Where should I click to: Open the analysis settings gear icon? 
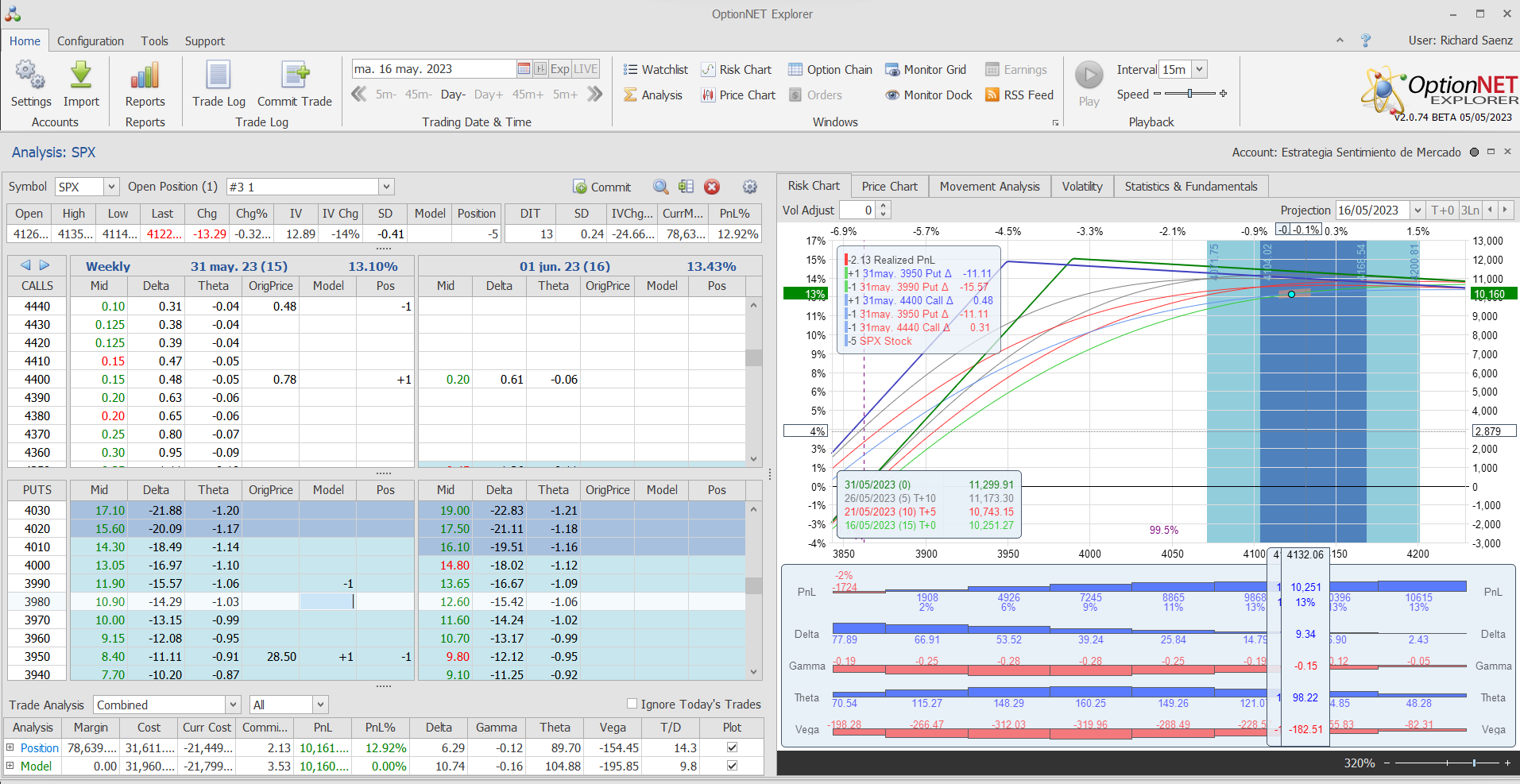[x=749, y=187]
